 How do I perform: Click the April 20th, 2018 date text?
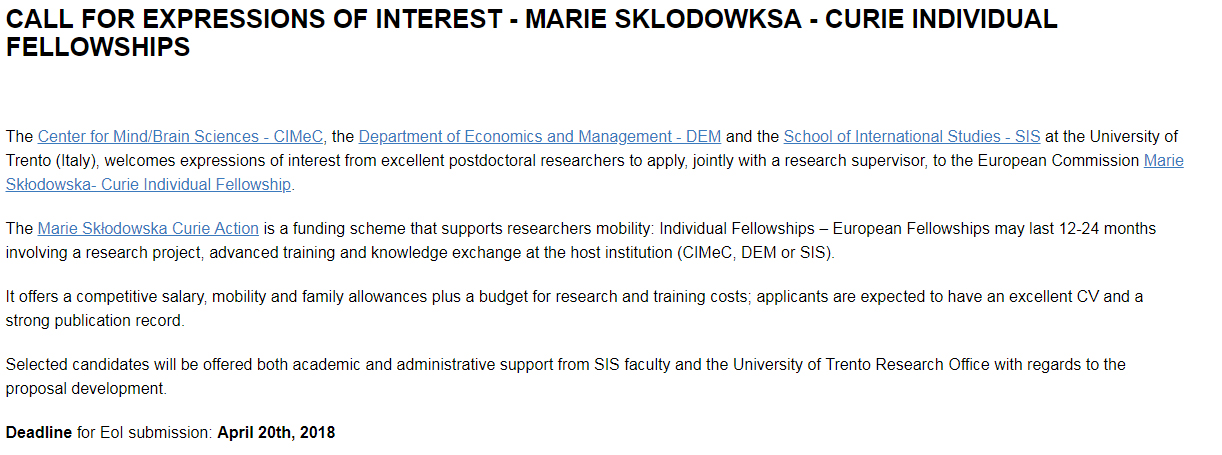point(276,432)
